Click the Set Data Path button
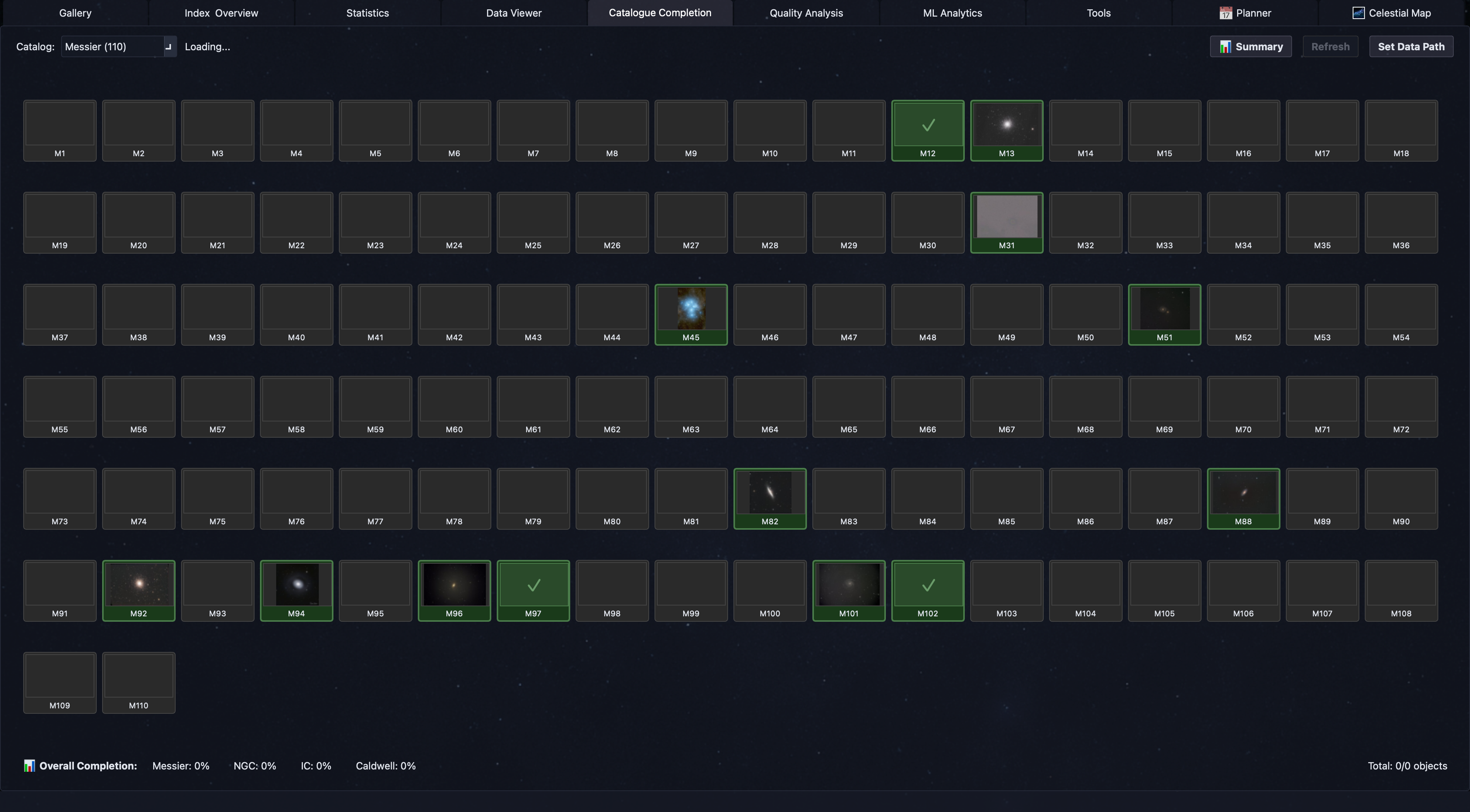Viewport: 1470px width, 812px height. tap(1411, 47)
